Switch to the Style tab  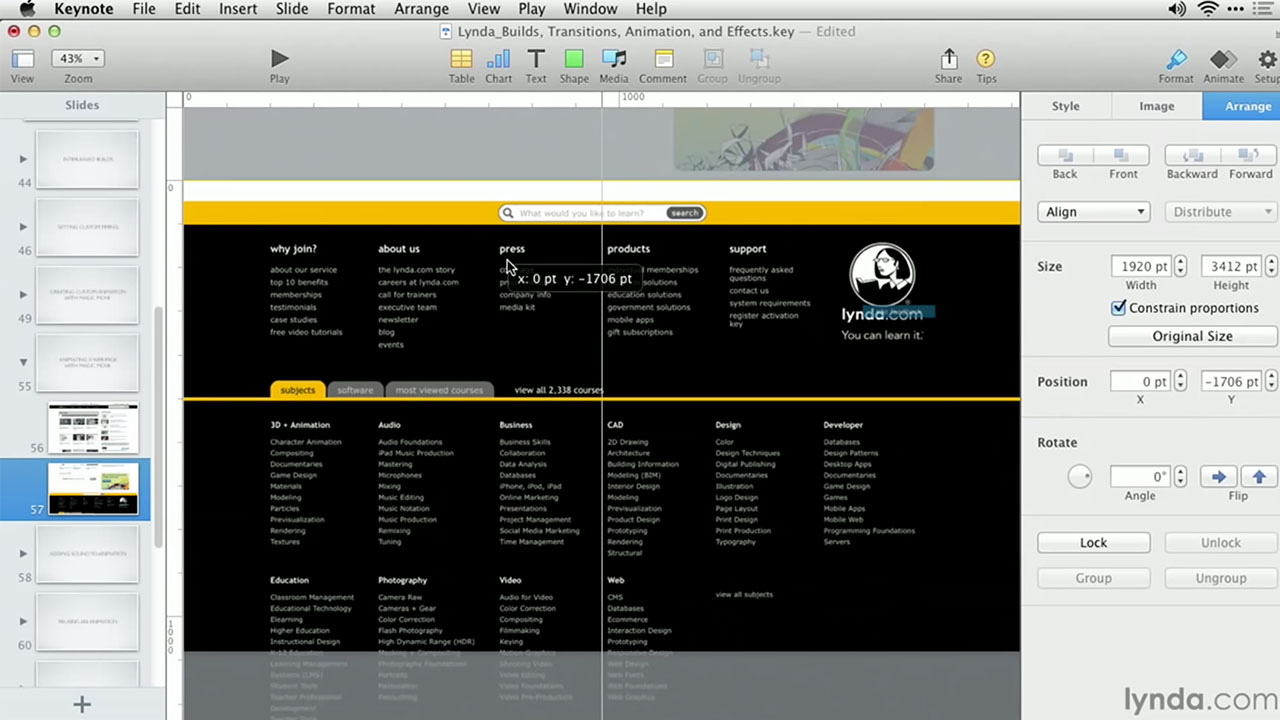click(x=1066, y=106)
